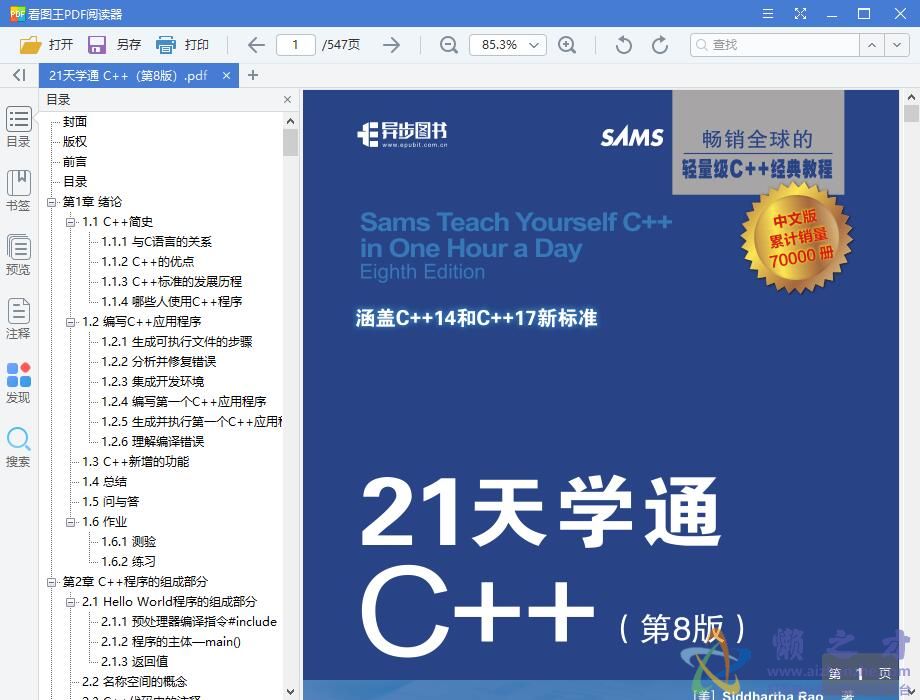Click document view scroll up arrow
Screen dimensions: 920x700
[x=911, y=97]
